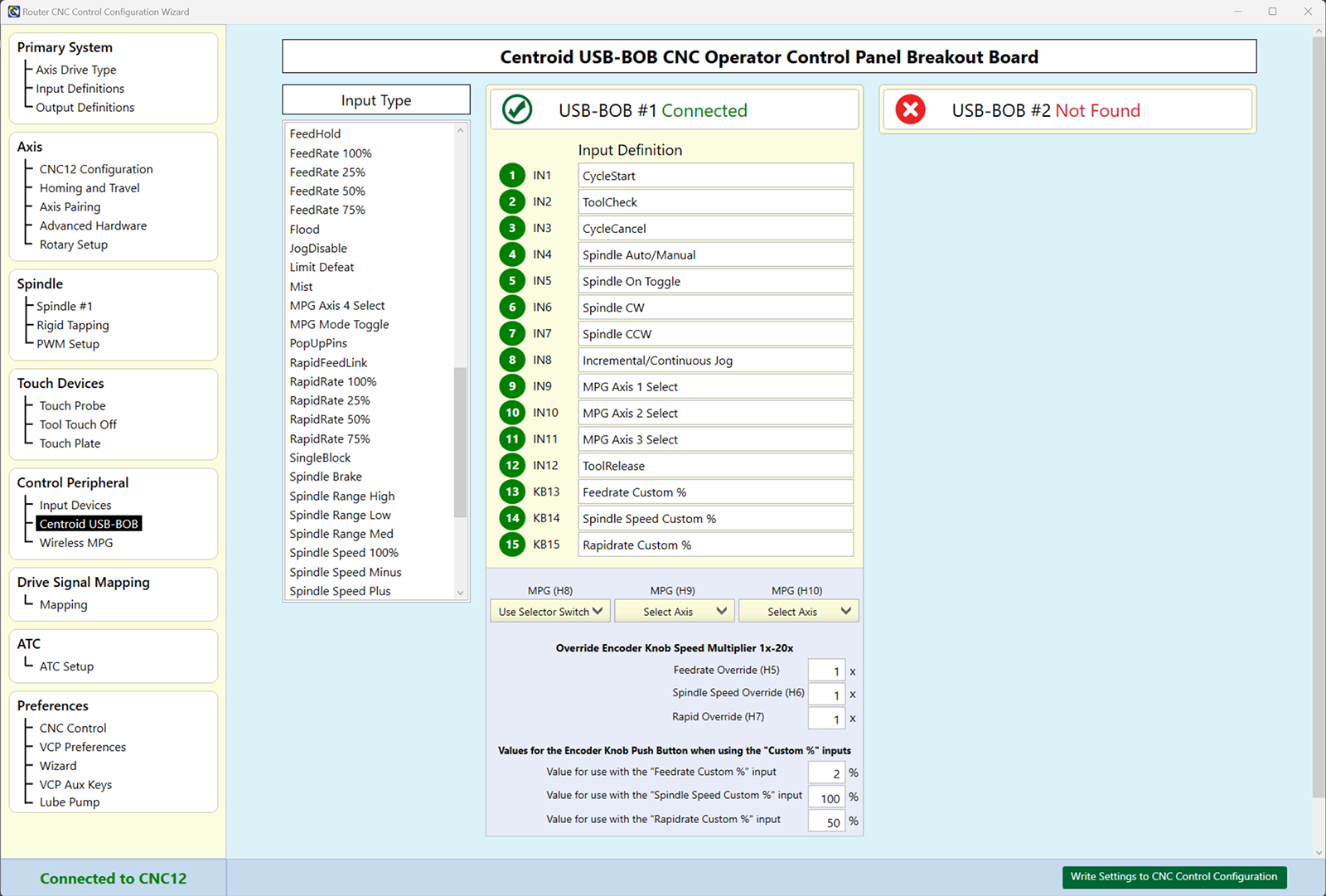The width and height of the screenshot is (1326, 896).
Task: Click the green number 15 circle for KB15
Action: pos(512,545)
